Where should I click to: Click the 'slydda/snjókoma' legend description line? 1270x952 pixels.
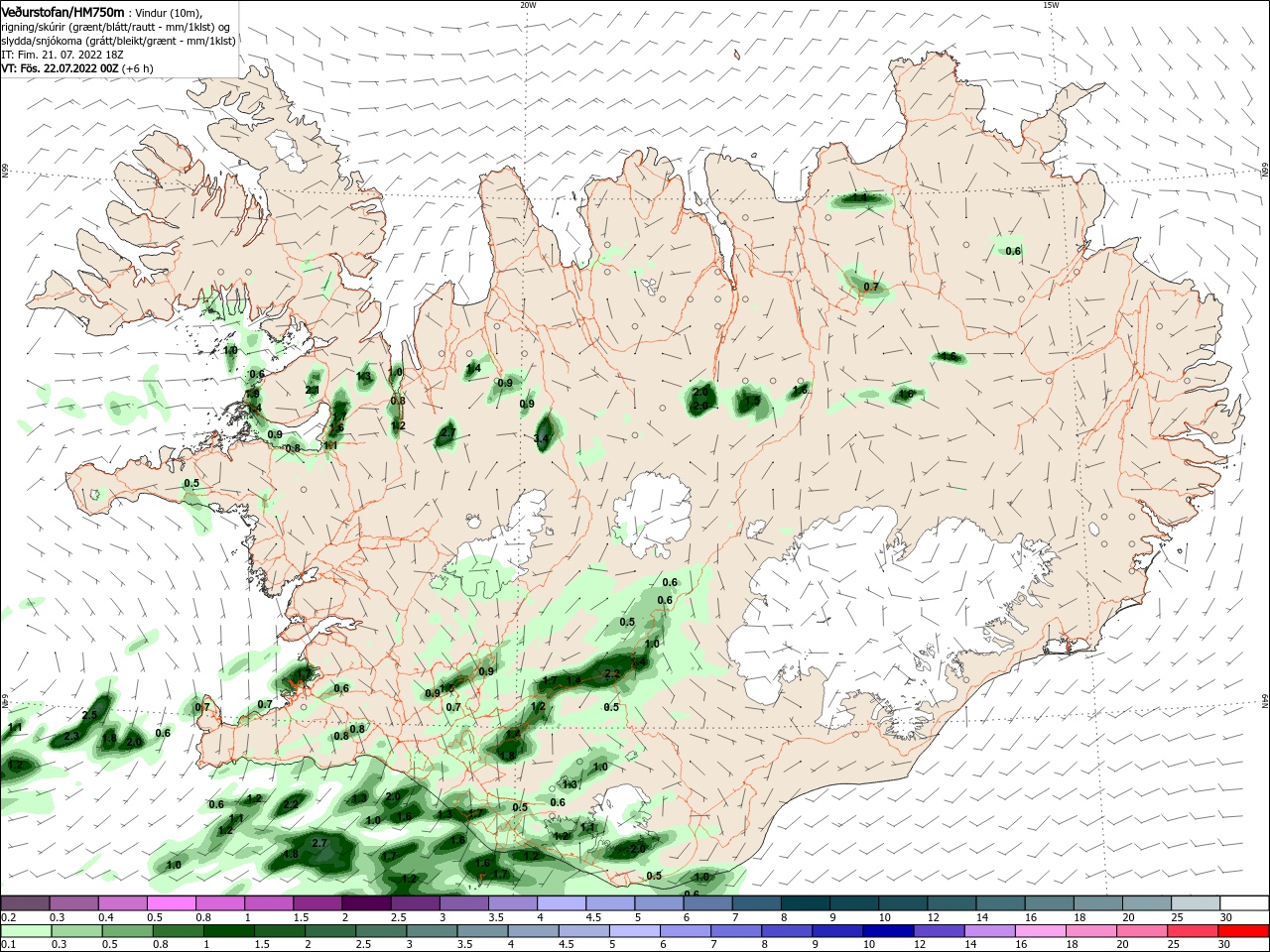tap(118, 41)
